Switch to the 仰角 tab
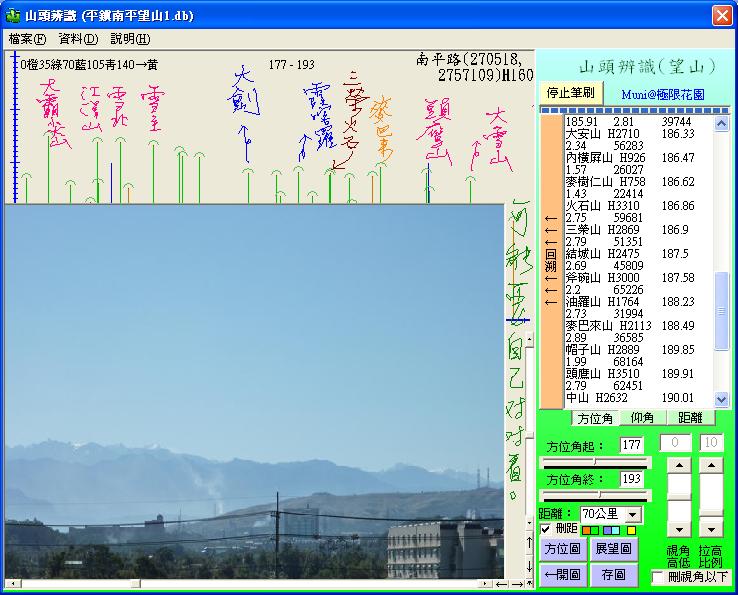 642,418
